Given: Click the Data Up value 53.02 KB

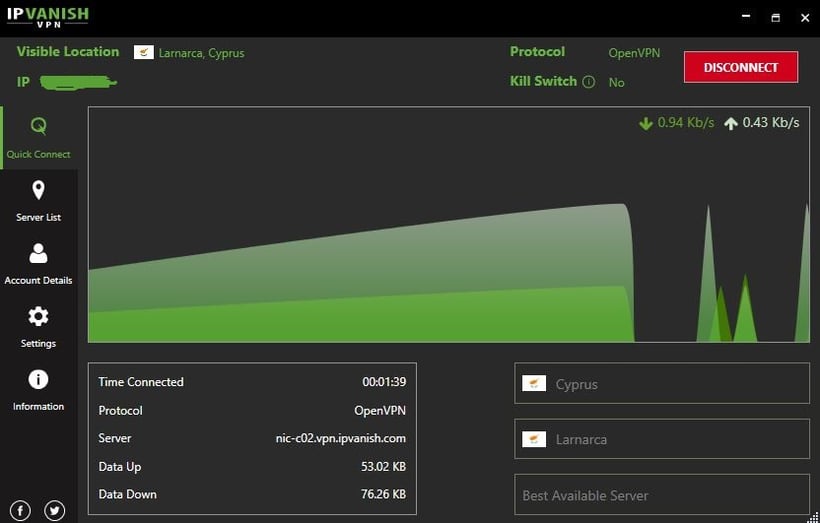Looking at the screenshot, I should point(383,467).
